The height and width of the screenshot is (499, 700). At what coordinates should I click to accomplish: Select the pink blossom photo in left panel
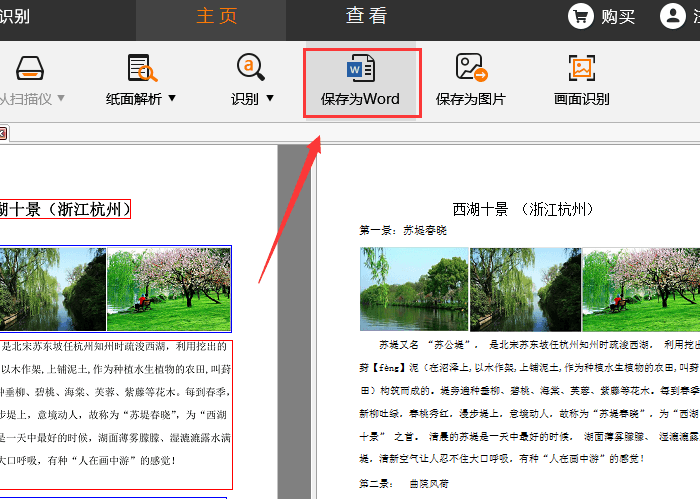168,288
